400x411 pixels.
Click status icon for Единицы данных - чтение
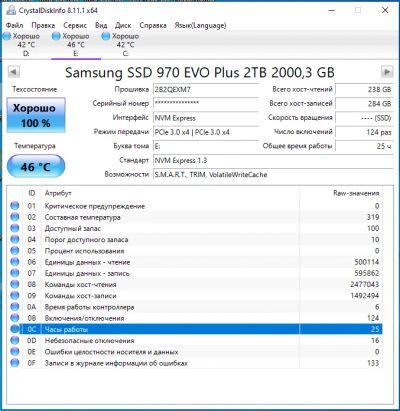click(x=15, y=262)
